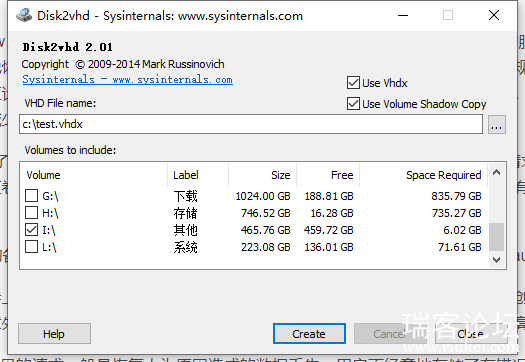Click the volume list scroll down arrow

point(497,260)
